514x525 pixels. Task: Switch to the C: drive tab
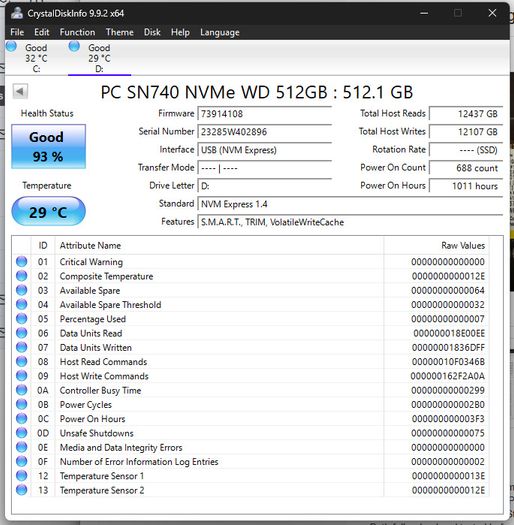[x=36, y=58]
